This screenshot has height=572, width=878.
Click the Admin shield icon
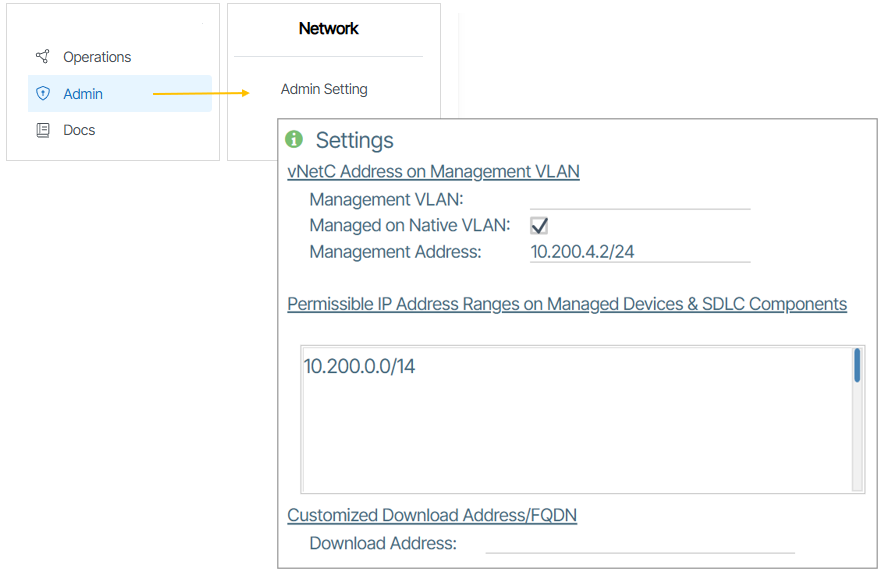(42, 94)
